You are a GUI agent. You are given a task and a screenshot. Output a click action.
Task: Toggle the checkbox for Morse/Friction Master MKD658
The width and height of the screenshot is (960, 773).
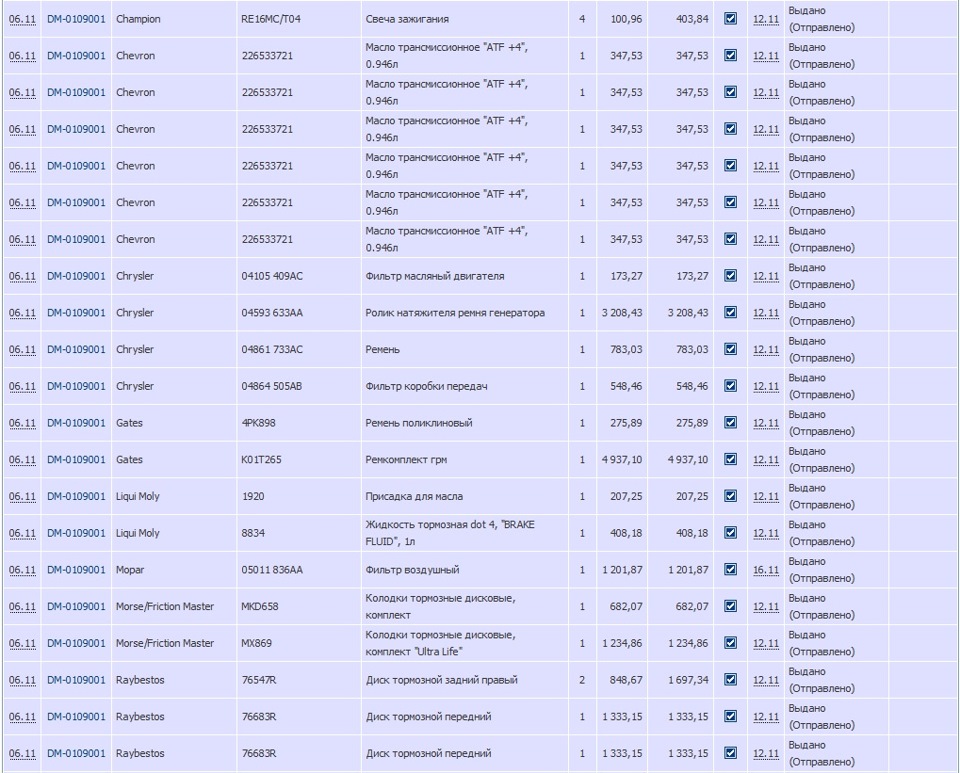[730, 606]
